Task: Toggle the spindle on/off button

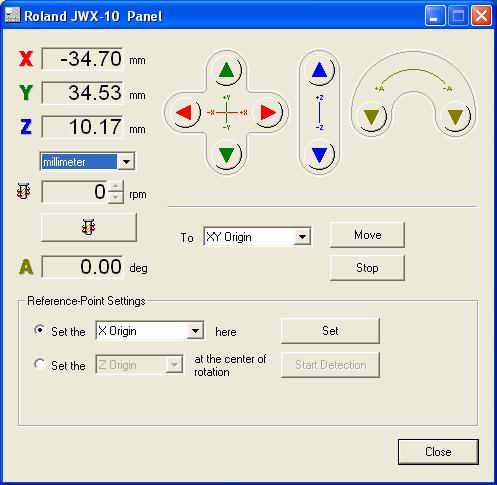Action: (89, 227)
